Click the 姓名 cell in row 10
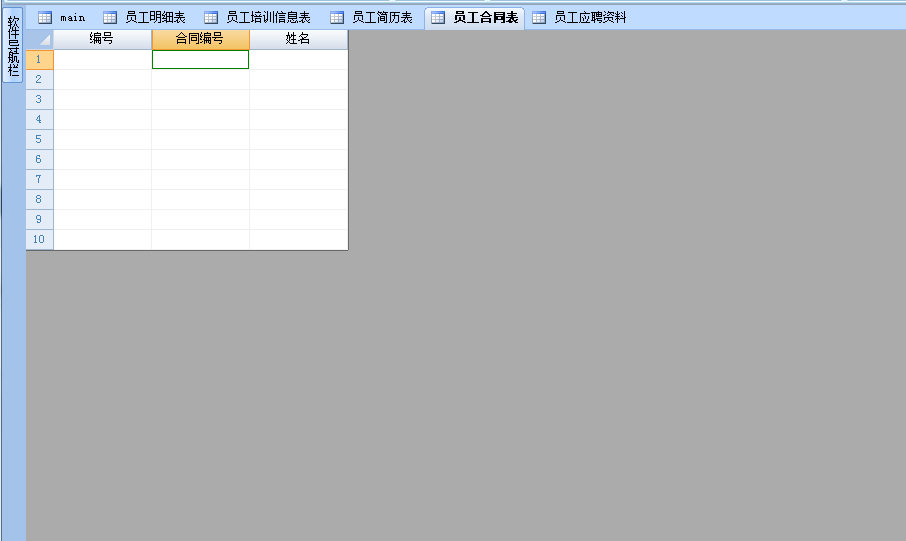Image resolution: width=906 pixels, height=541 pixels. (x=299, y=239)
